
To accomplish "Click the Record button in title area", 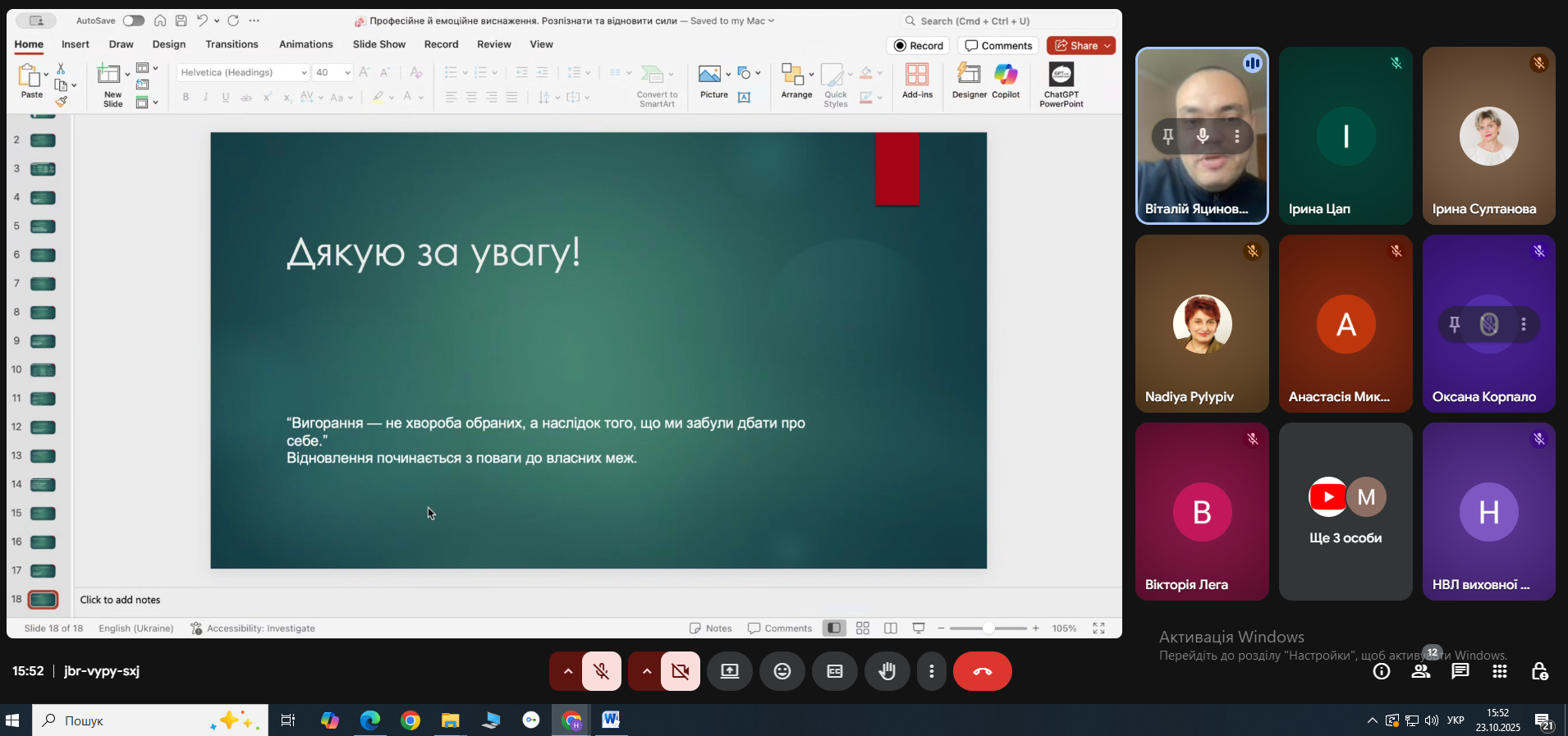I will pyautogui.click(x=919, y=46).
